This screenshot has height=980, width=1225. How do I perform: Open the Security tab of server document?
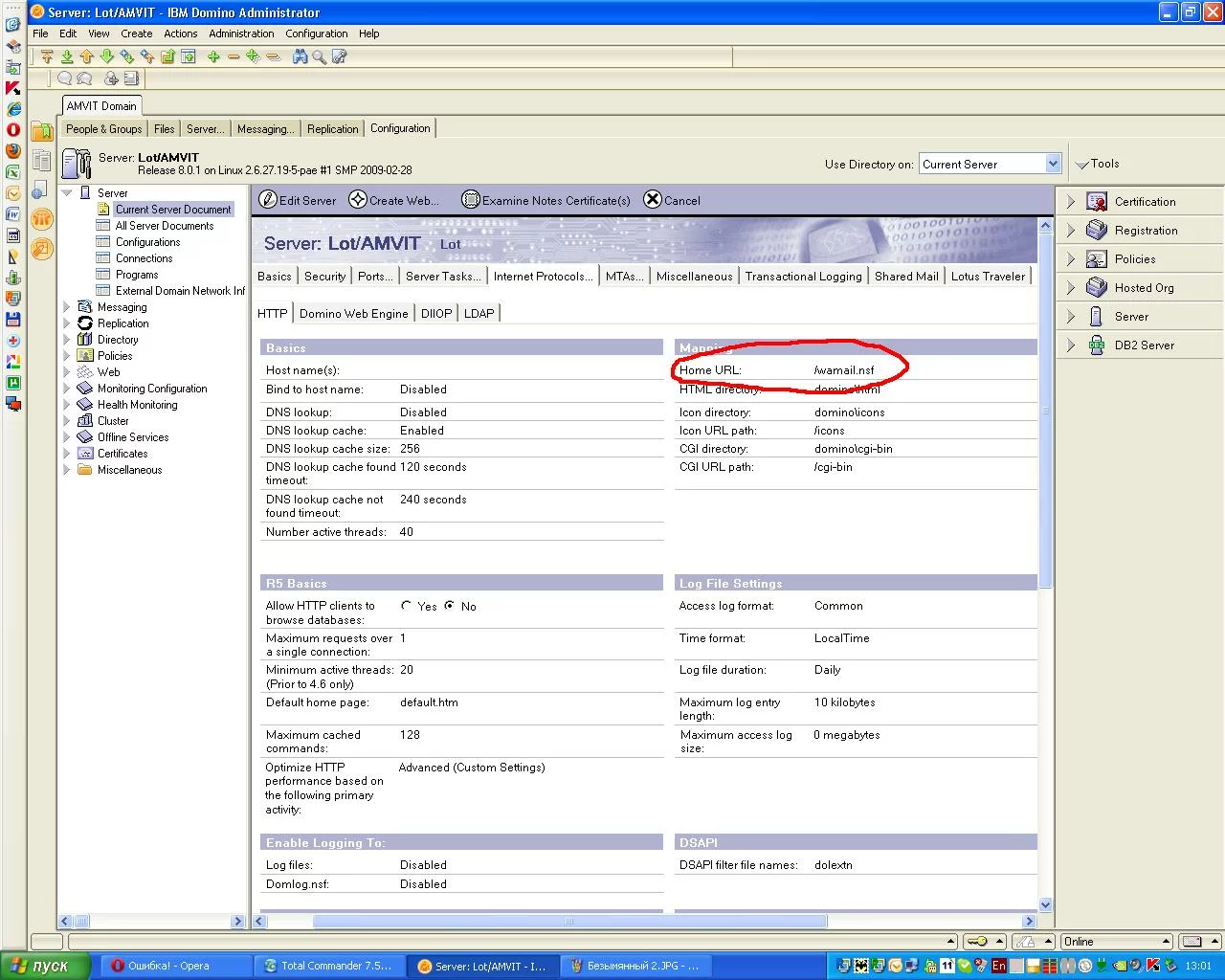pos(324,277)
